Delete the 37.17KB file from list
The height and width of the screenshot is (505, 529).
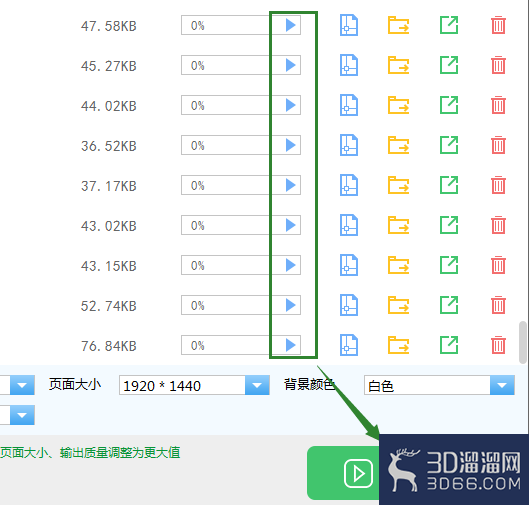pyautogui.click(x=498, y=185)
